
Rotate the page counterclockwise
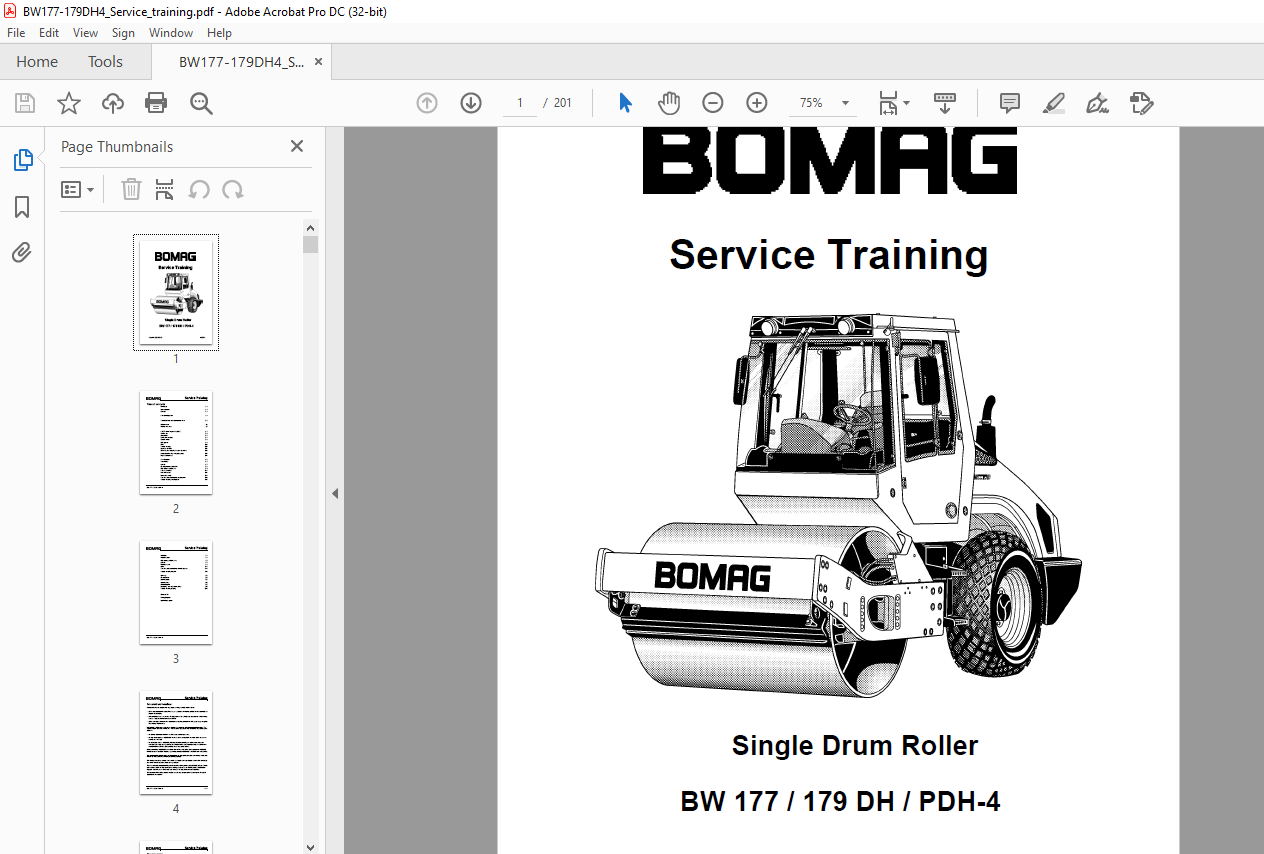[199, 189]
